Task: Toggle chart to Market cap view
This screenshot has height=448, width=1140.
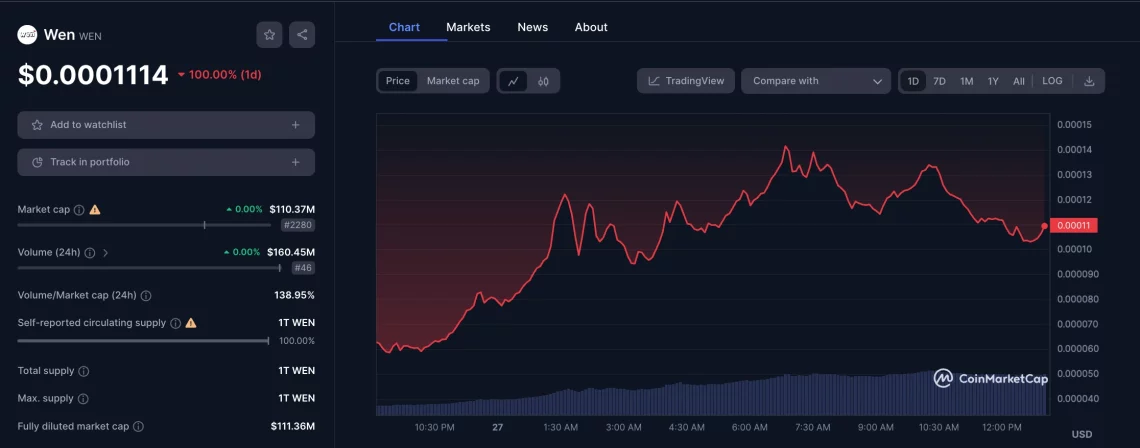Action: tap(453, 81)
